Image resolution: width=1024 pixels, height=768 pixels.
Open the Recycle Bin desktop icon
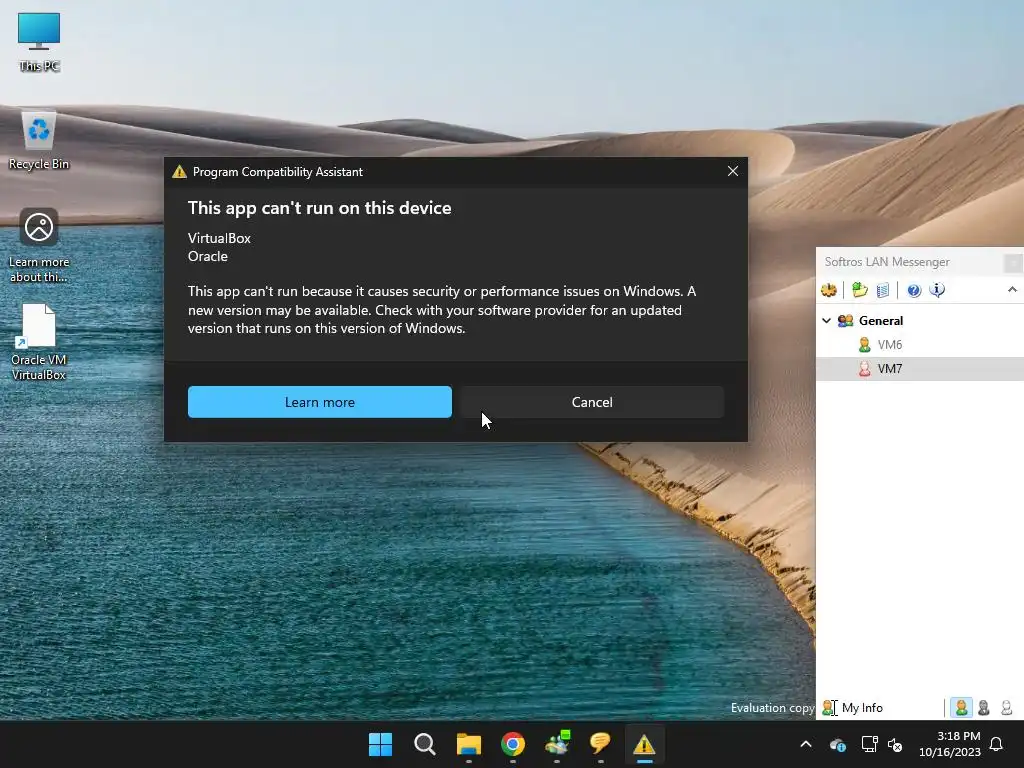tap(39, 141)
